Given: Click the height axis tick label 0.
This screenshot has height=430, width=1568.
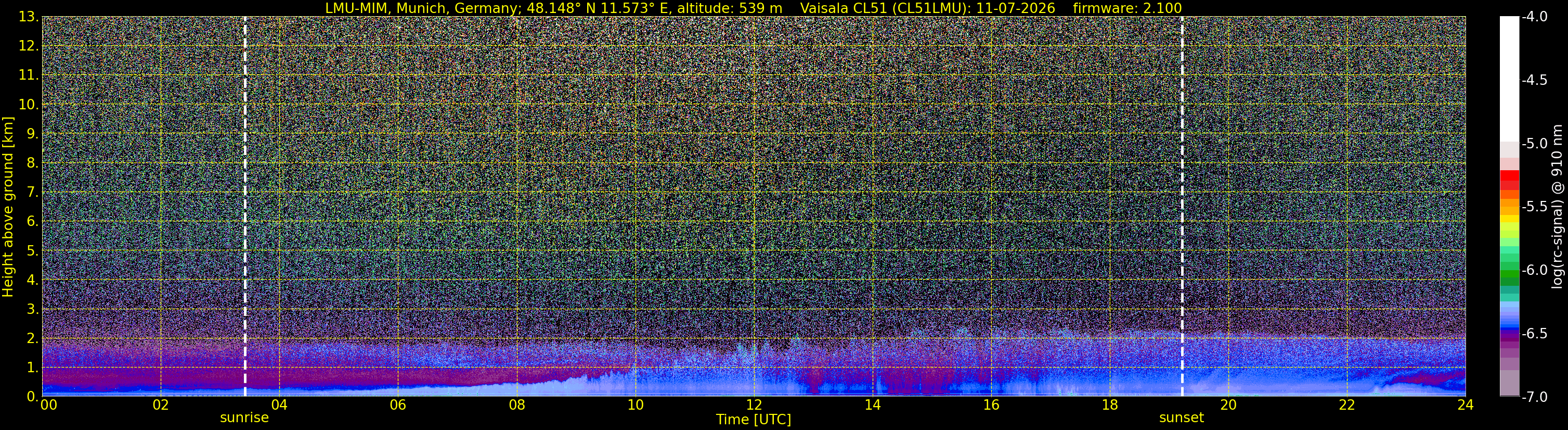Looking at the screenshot, I should [32, 397].
